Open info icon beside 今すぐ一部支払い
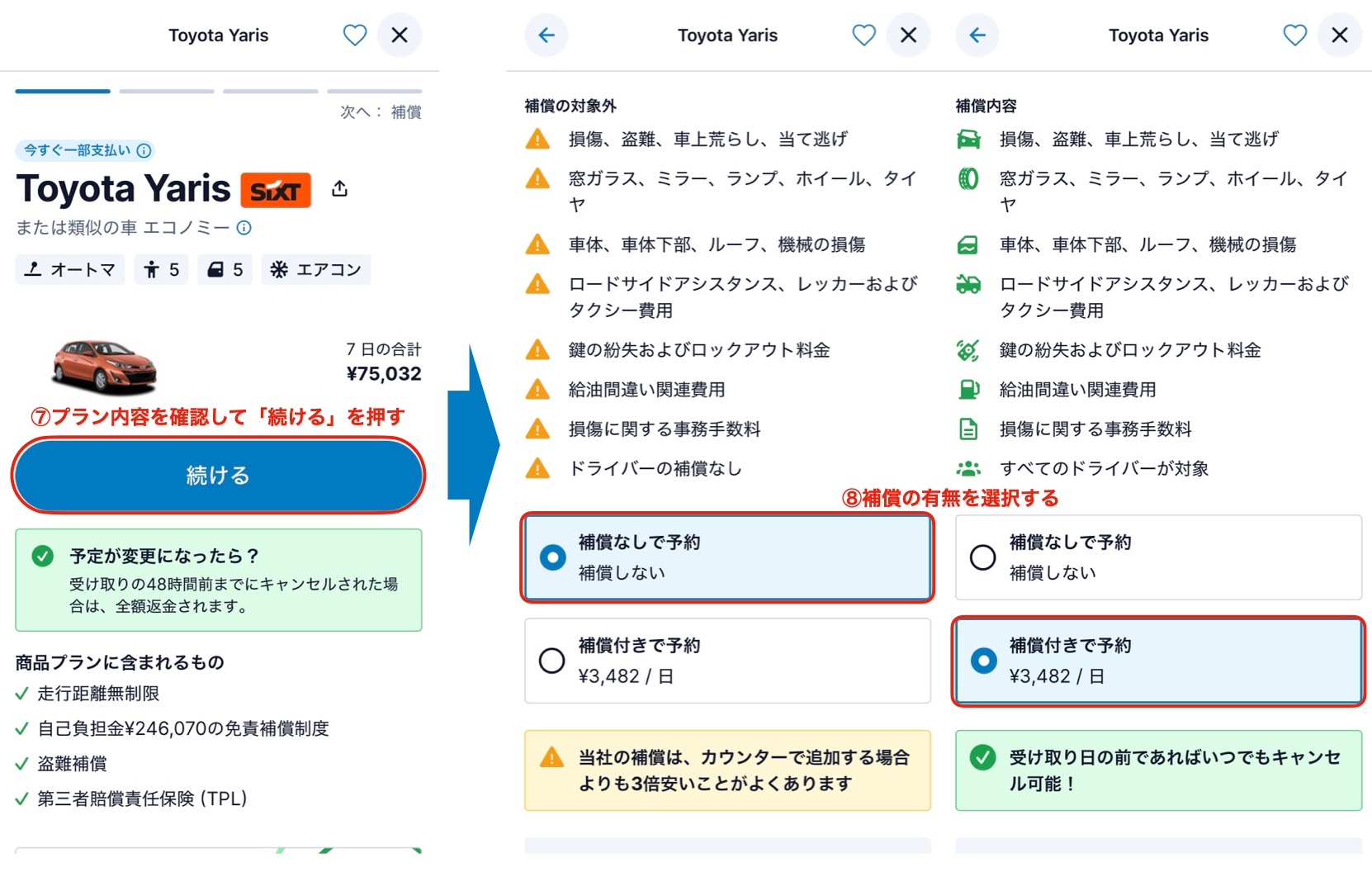 click(144, 150)
